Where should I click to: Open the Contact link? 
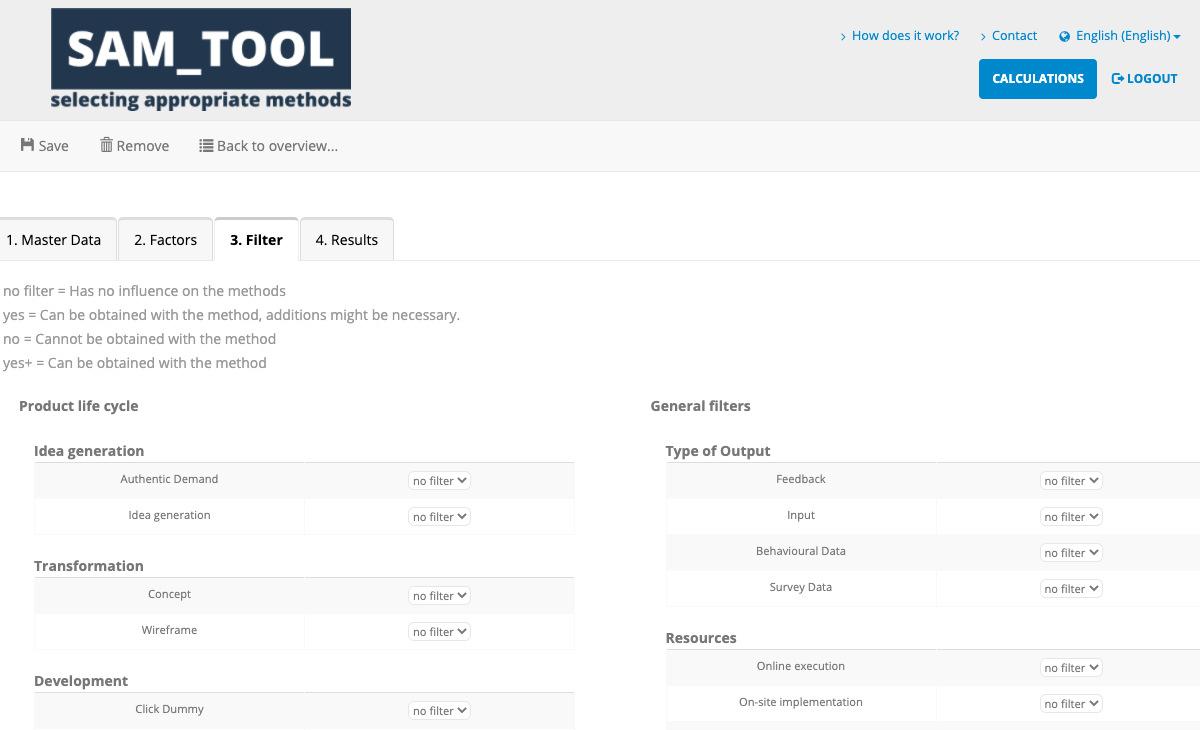click(x=1014, y=36)
